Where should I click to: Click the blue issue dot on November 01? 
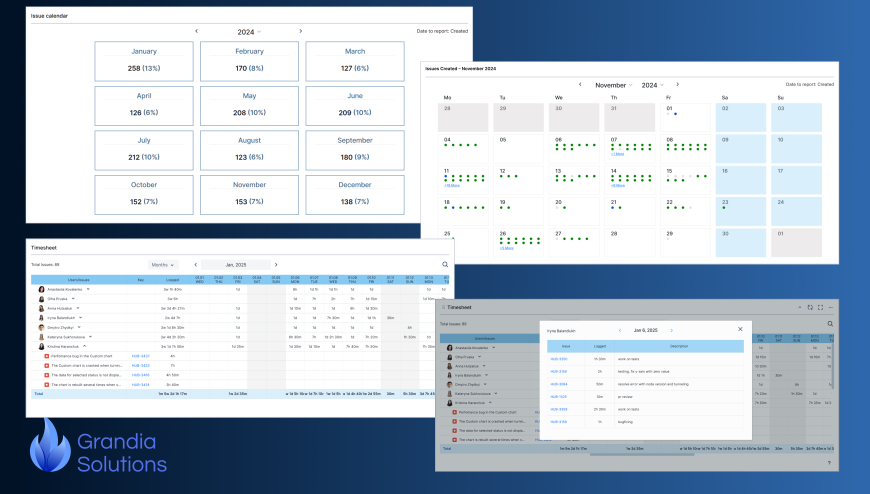point(675,114)
